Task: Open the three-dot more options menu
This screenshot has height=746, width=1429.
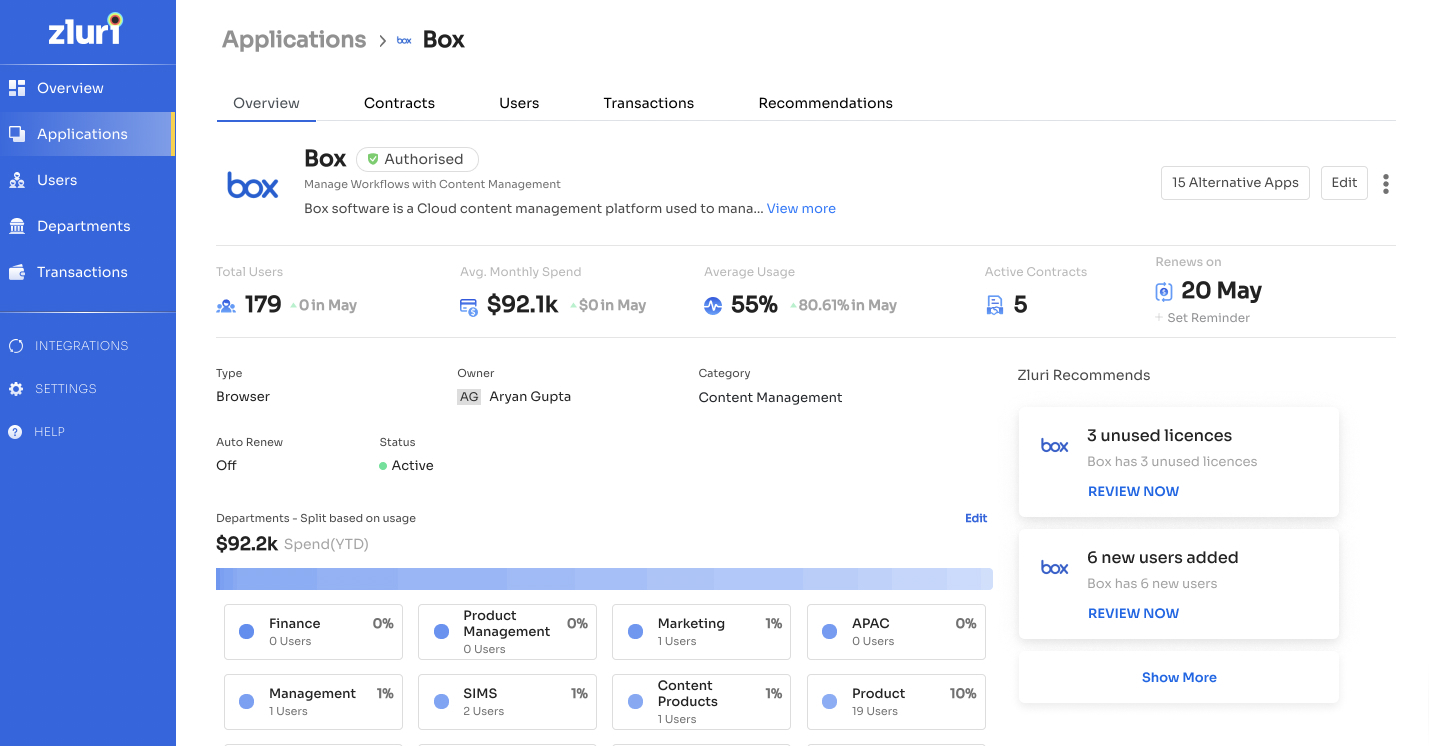Action: click(x=1386, y=184)
